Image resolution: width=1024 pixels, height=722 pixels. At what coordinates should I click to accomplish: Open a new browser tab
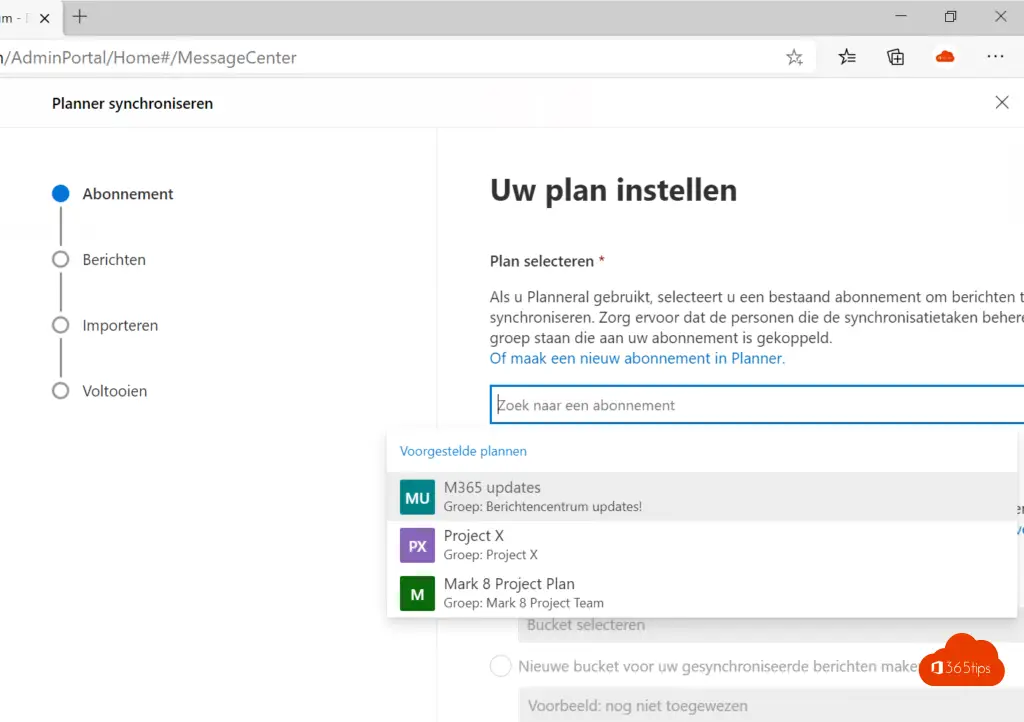[x=80, y=16]
